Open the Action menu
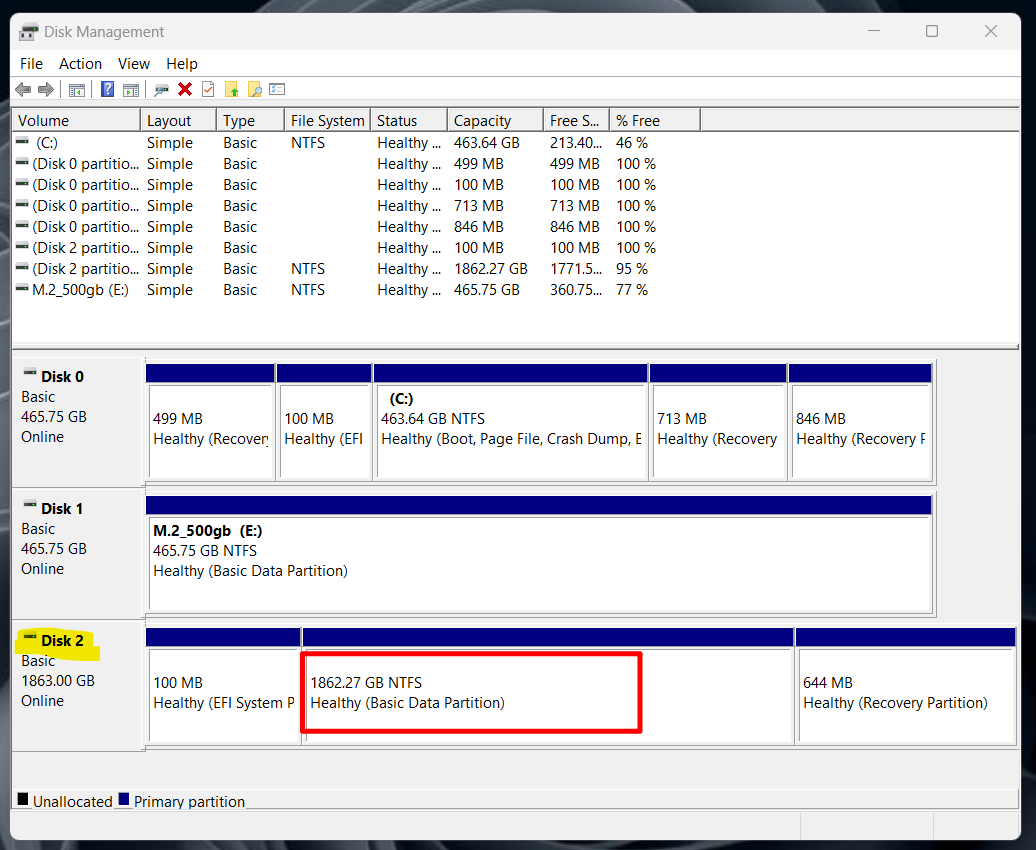1036x850 pixels. [80, 64]
